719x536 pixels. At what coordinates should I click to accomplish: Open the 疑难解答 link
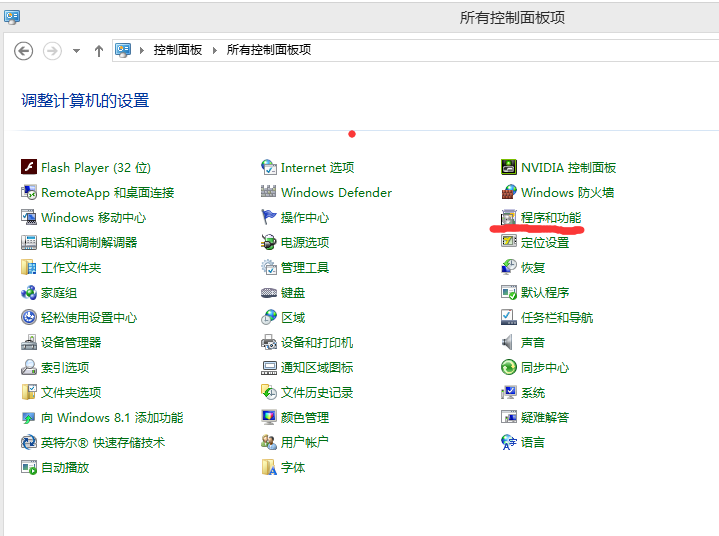coord(545,417)
